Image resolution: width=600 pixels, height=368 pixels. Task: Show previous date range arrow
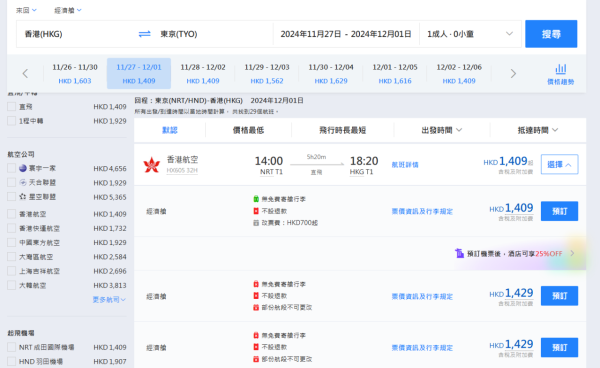coord(25,73)
